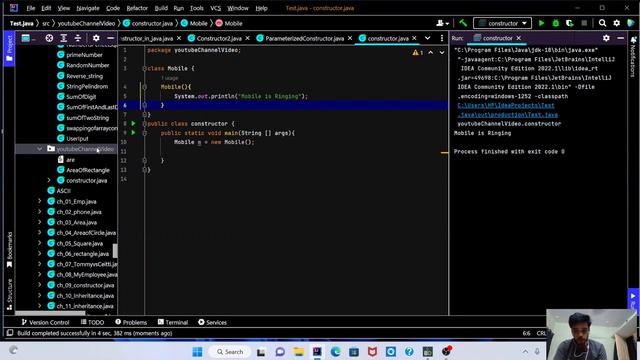
Task: Close the constructor.java editor tab
Action: pos(414,38)
